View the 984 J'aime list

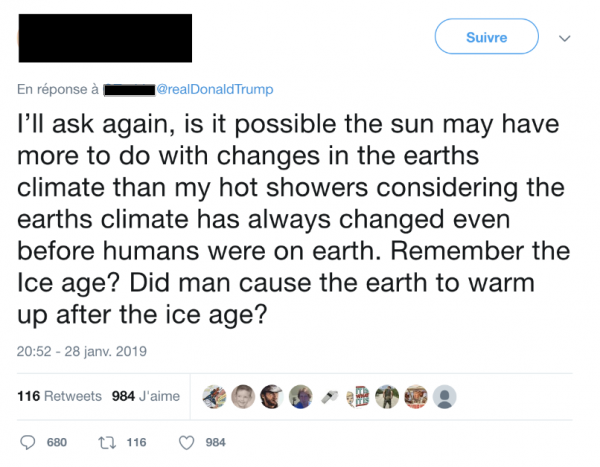click(x=146, y=396)
